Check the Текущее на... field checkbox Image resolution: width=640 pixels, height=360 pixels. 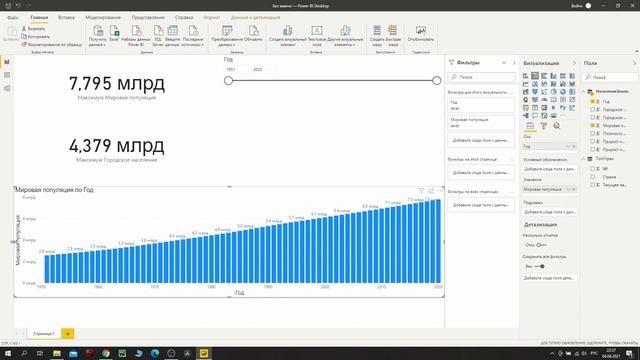592,185
